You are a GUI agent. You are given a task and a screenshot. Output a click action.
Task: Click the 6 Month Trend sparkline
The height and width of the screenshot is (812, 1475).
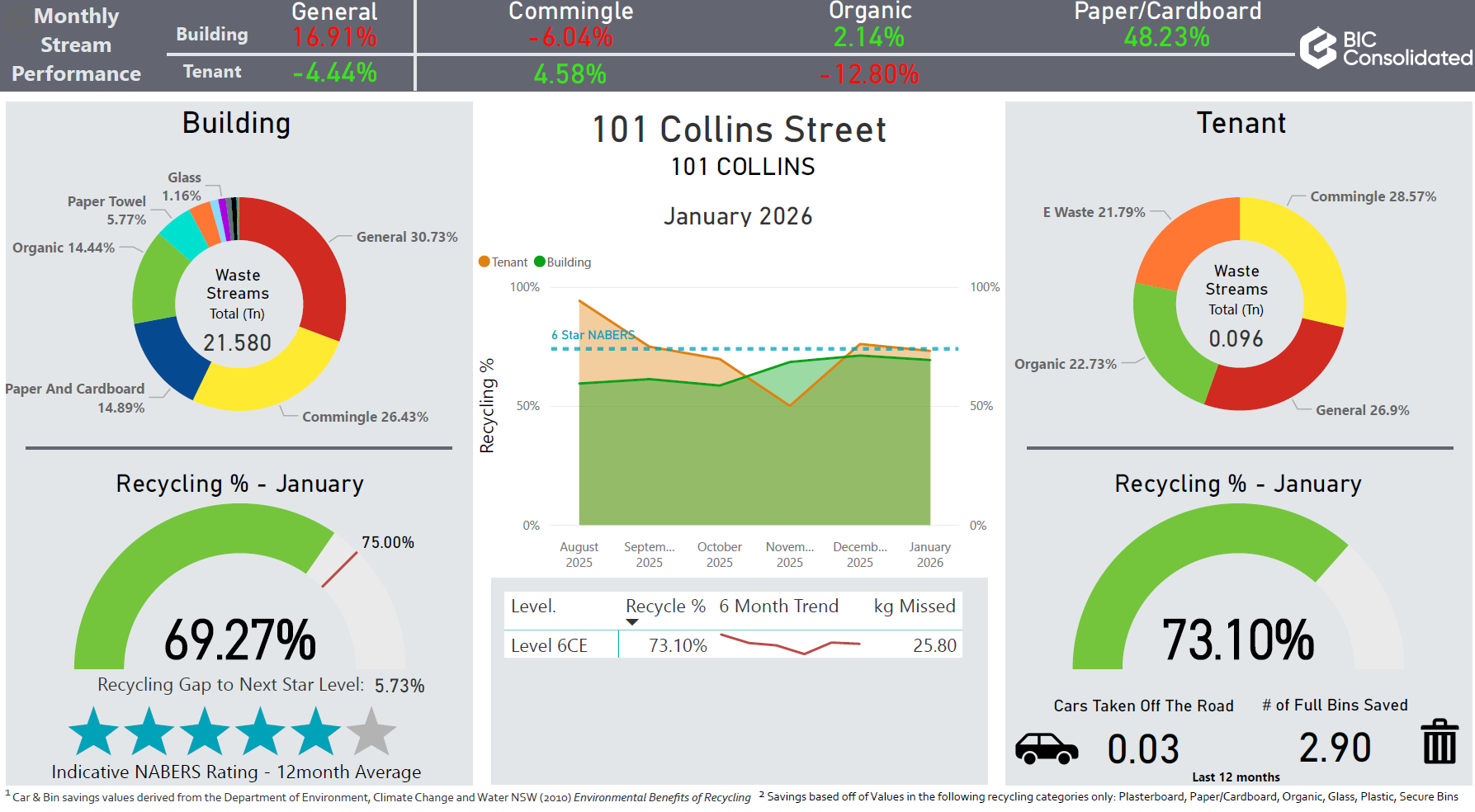789,644
